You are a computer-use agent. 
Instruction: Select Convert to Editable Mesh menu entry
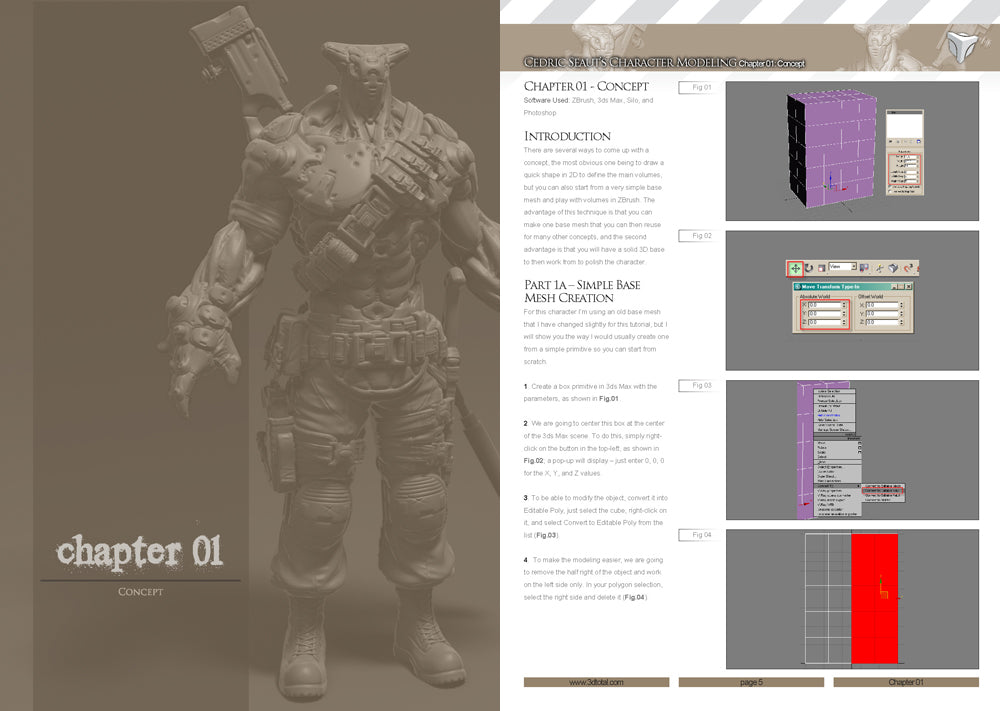pyautogui.click(x=883, y=485)
